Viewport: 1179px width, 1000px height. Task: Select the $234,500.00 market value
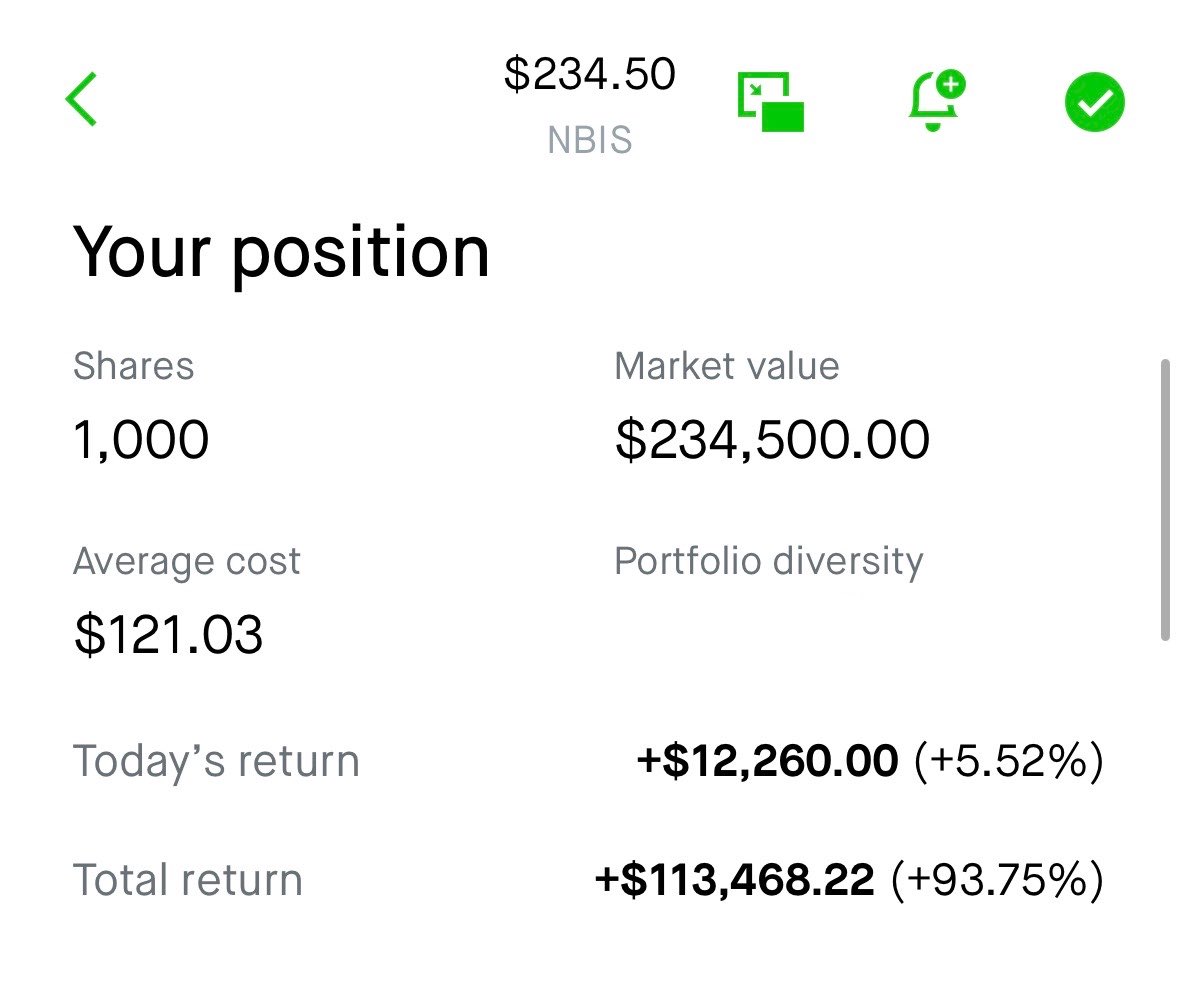[772, 440]
